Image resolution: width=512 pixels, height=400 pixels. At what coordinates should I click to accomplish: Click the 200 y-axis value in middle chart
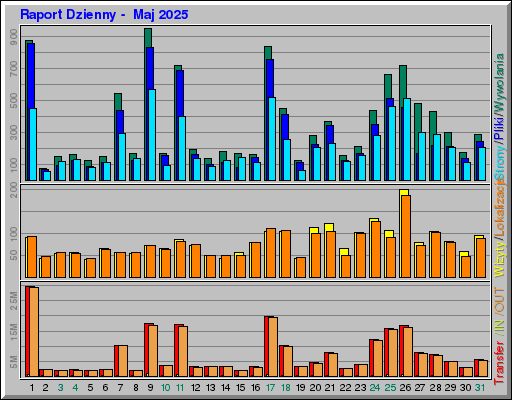pyautogui.click(x=14, y=191)
